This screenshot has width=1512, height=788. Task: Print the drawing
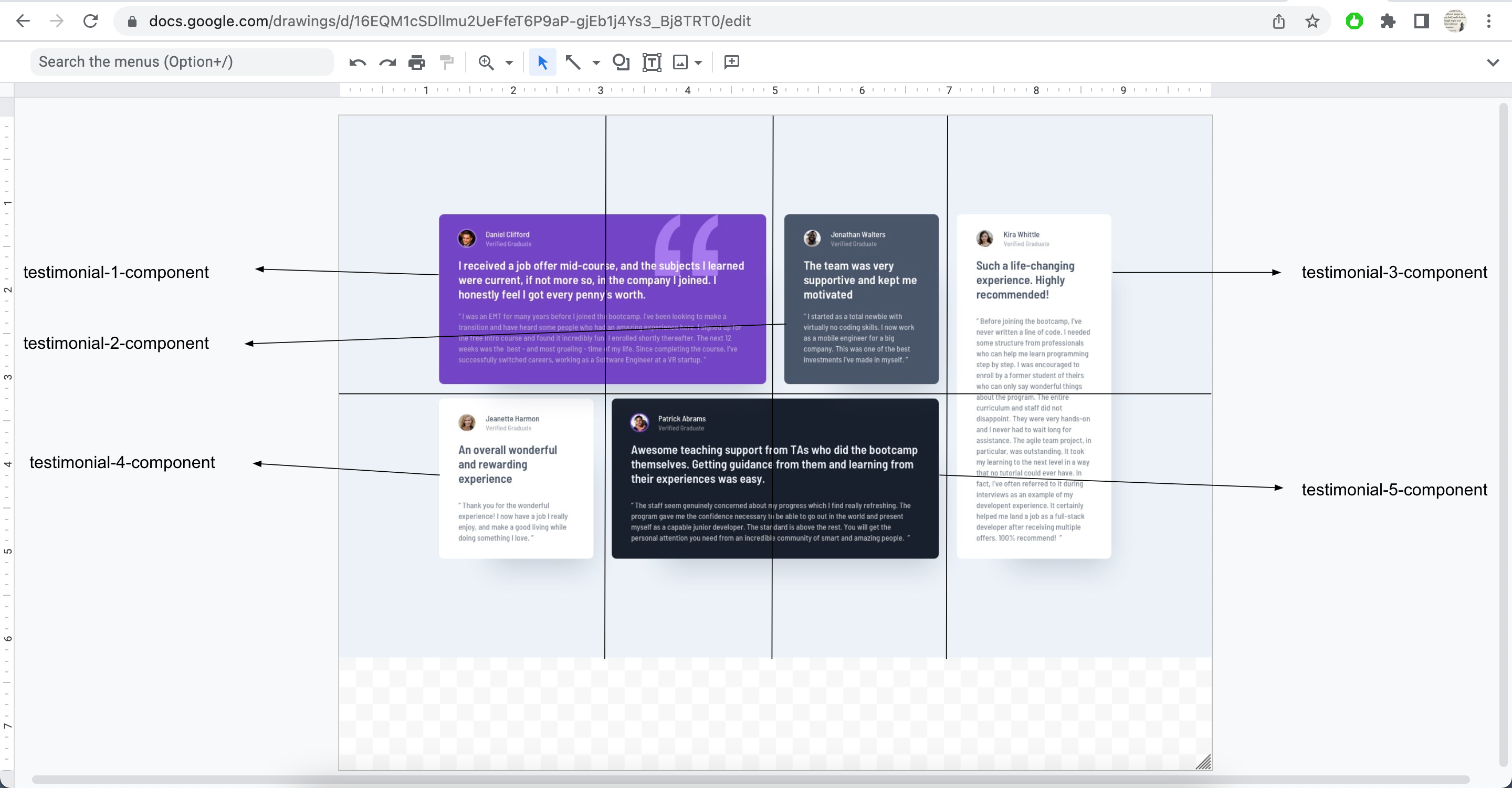[417, 62]
